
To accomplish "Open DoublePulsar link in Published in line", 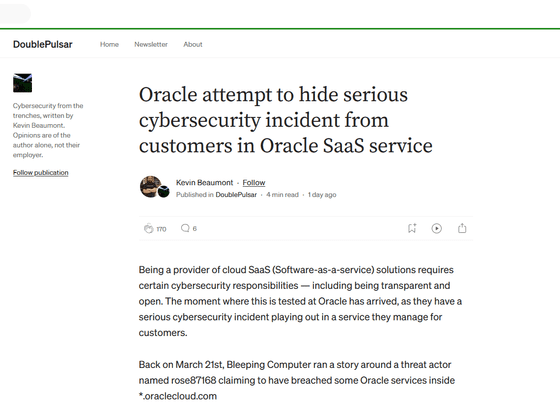I will click(236, 195).
